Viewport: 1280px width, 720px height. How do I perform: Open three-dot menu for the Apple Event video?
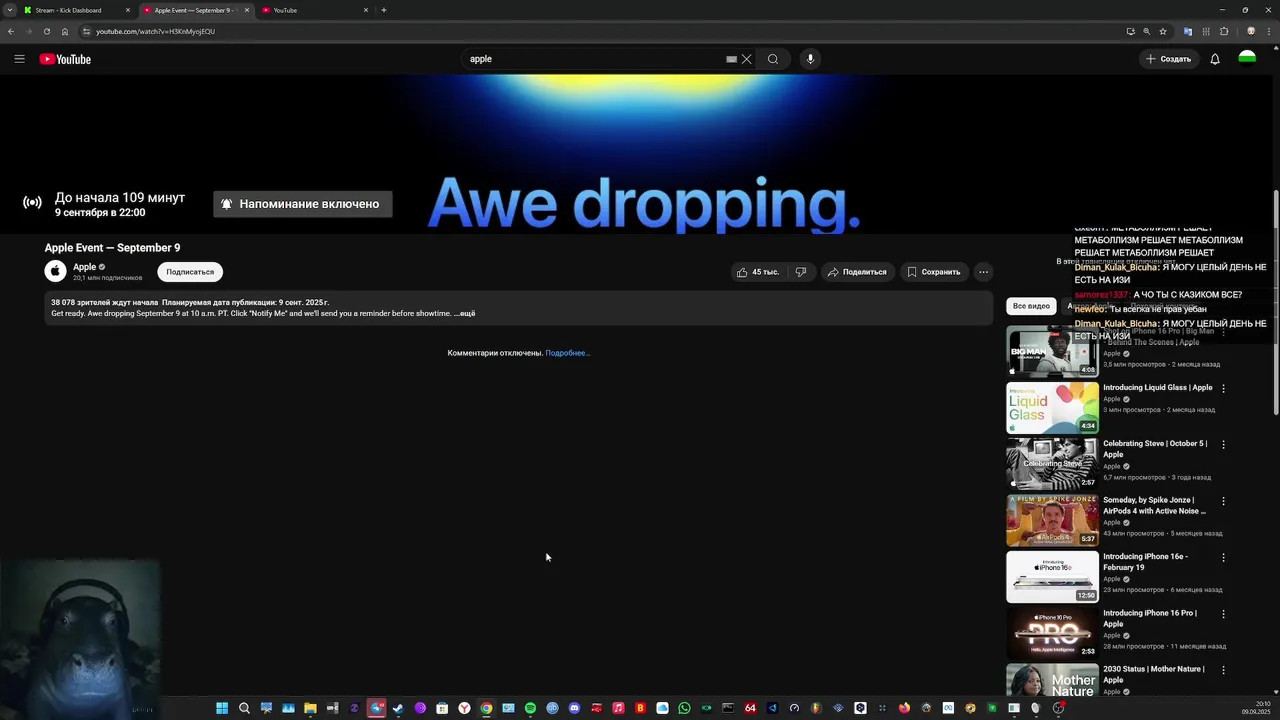983,272
